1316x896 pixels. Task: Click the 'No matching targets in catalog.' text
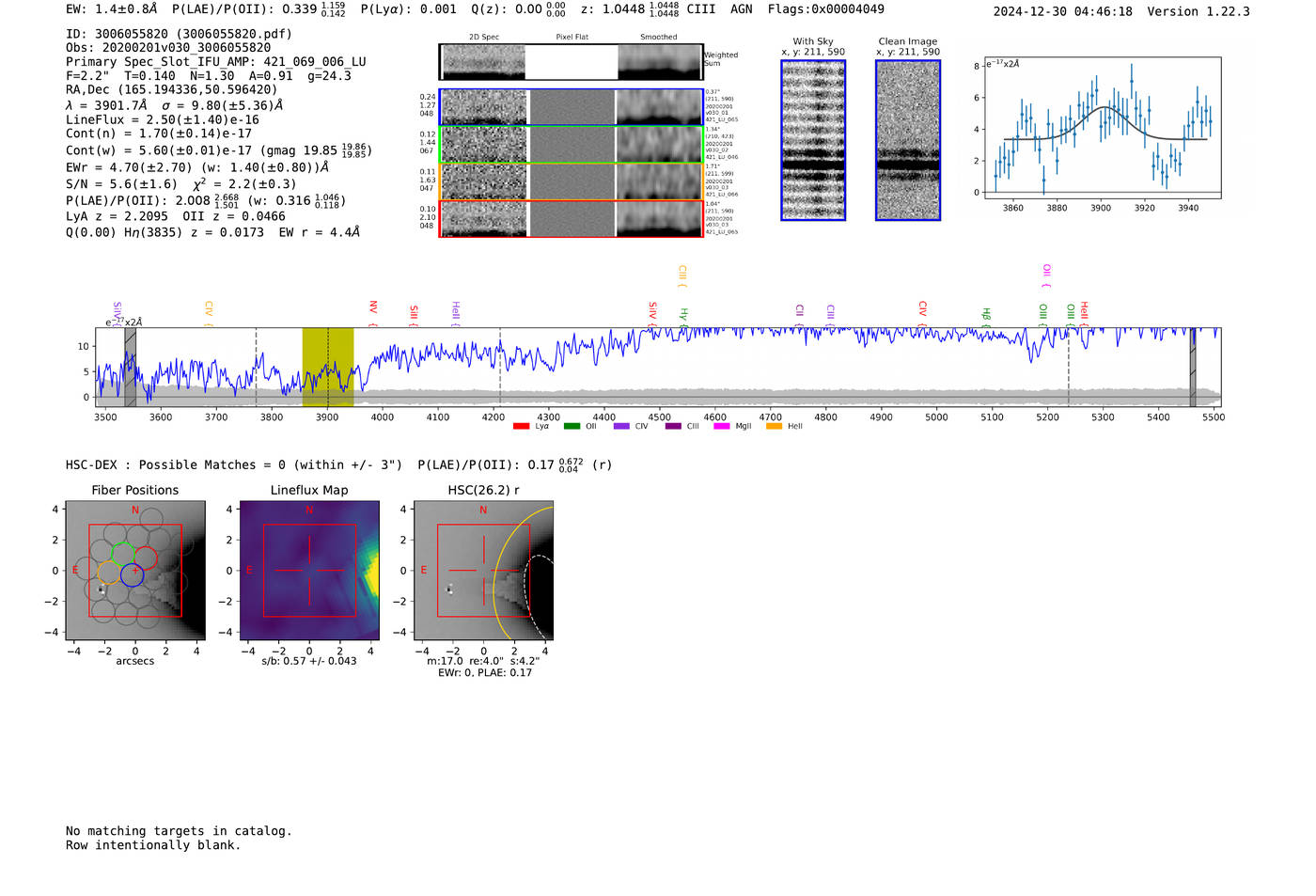click(179, 831)
